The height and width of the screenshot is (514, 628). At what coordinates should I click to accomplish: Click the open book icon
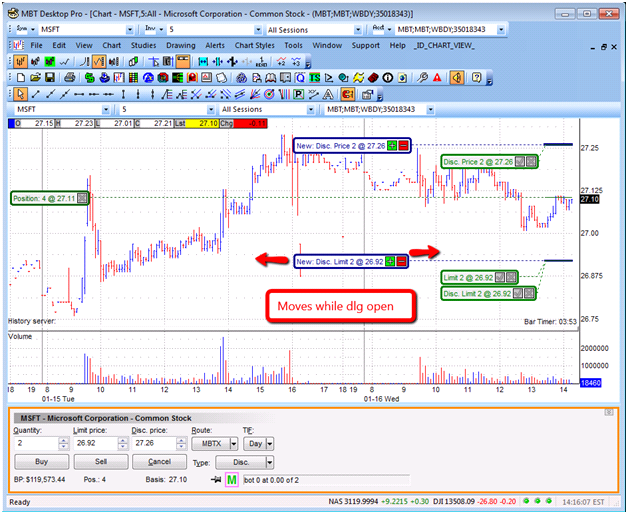pos(271,77)
